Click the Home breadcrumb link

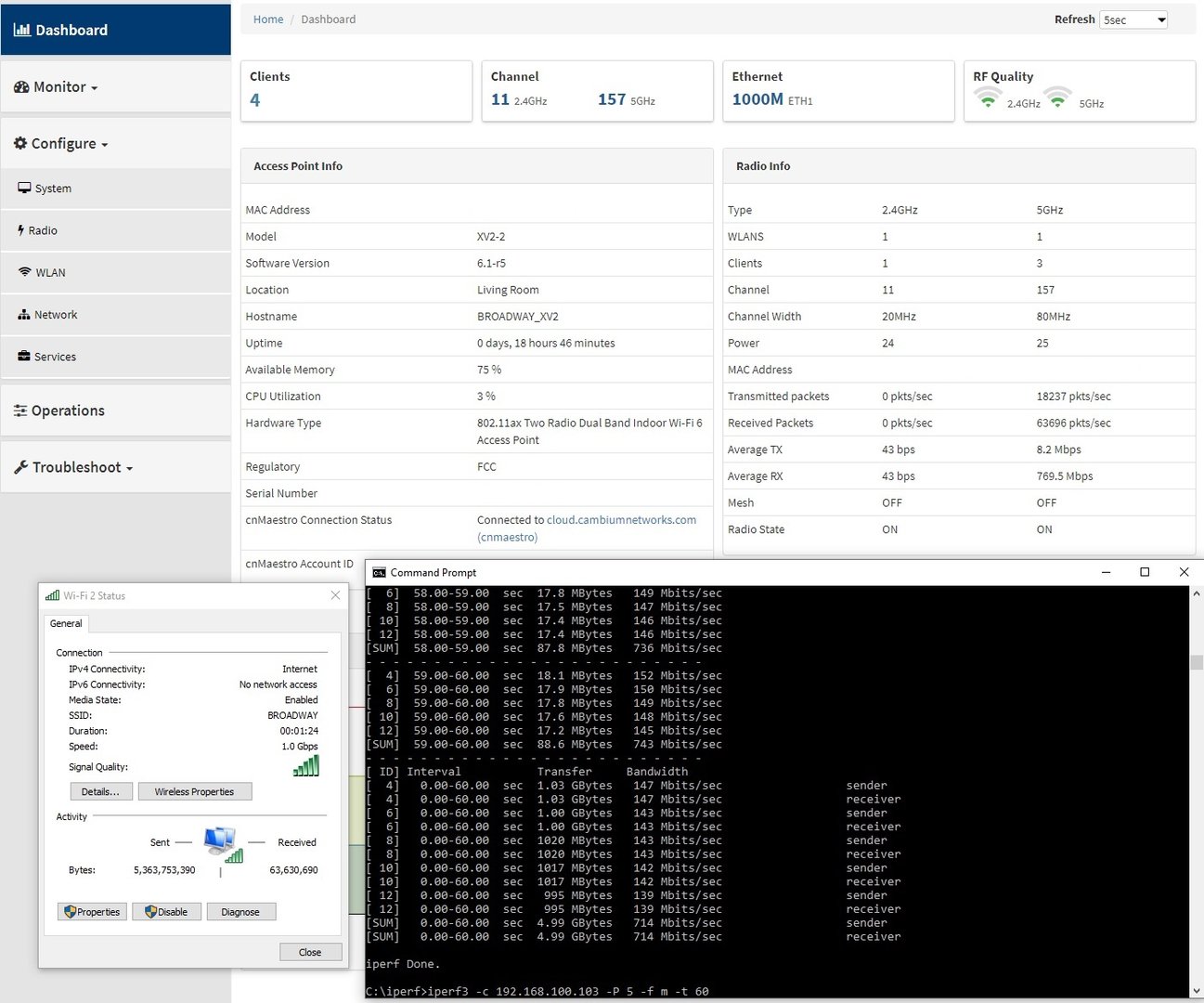(268, 20)
